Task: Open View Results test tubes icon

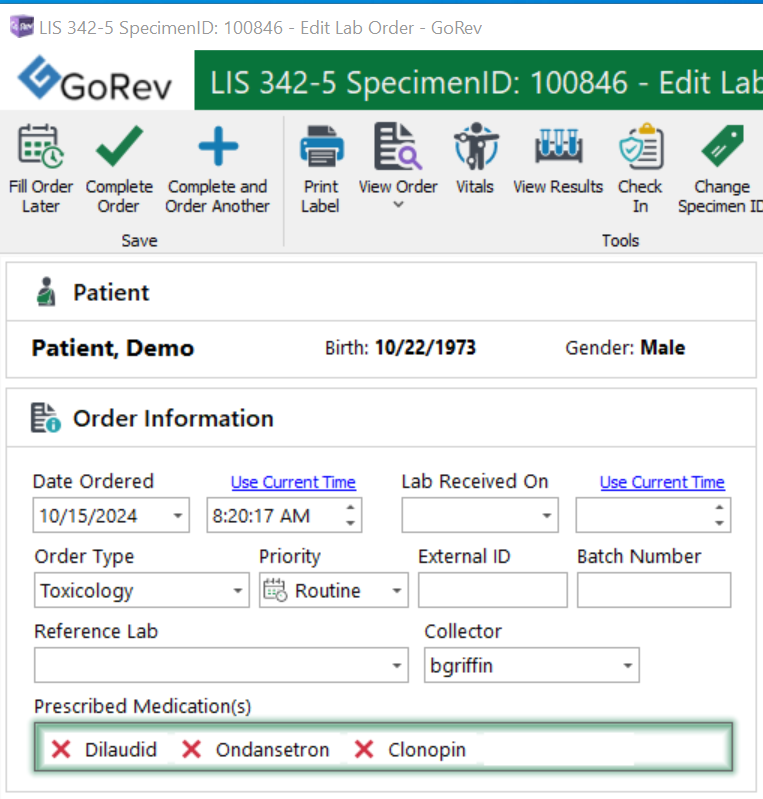Action: [x=558, y=146]
